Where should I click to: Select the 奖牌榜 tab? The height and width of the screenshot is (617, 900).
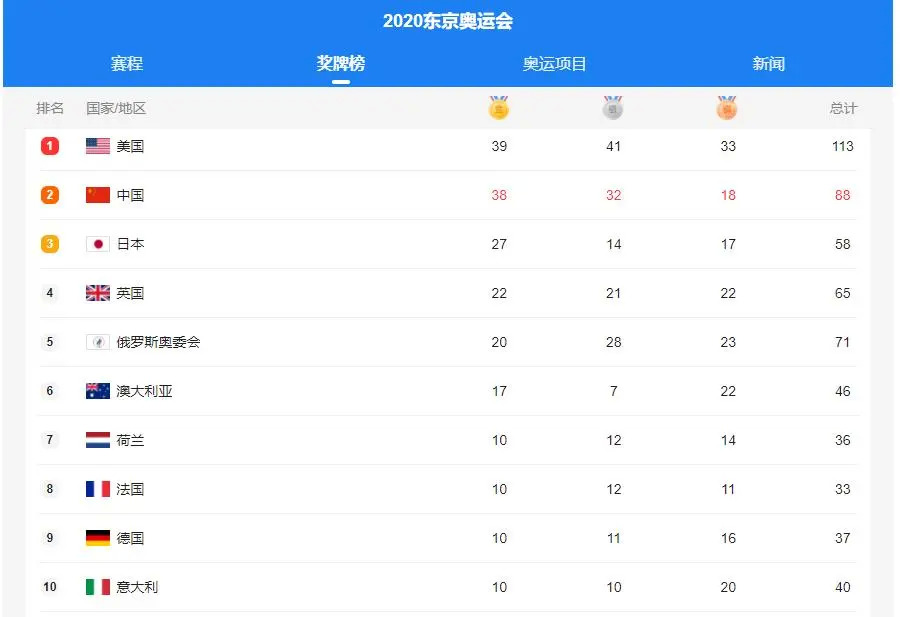[x=341, y=64]
